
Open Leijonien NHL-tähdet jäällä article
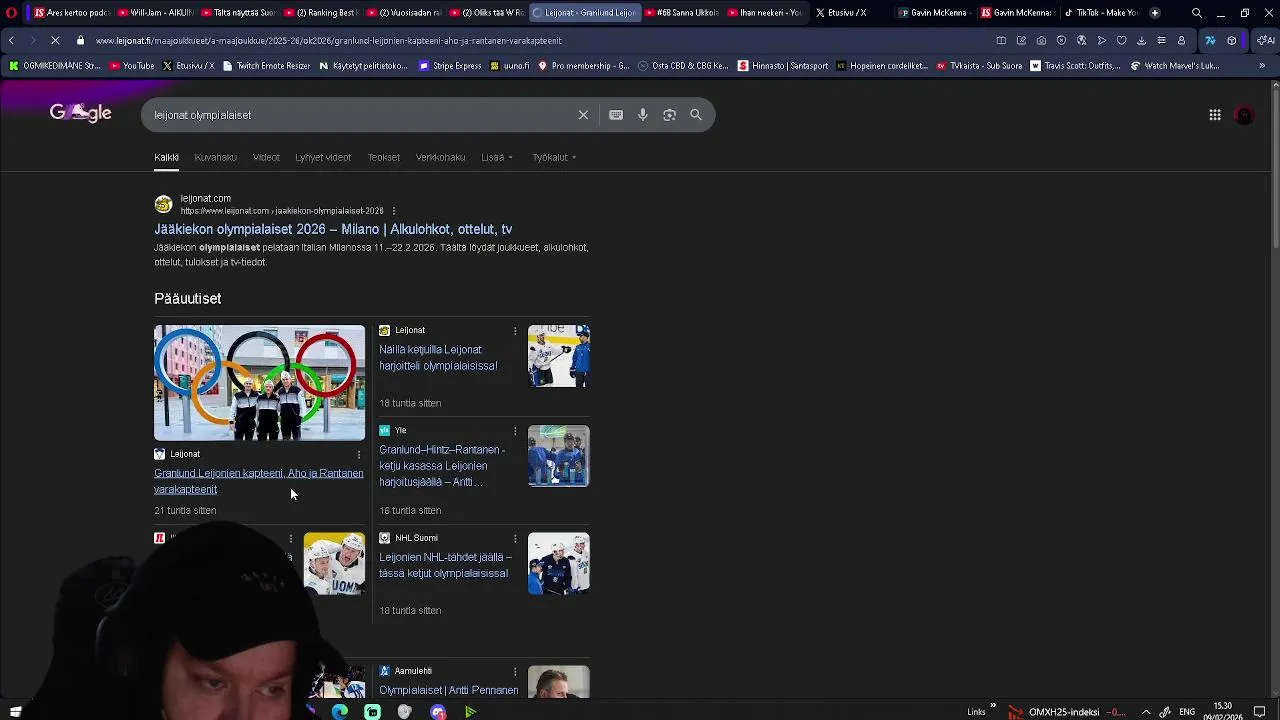(x=445, y=565)
